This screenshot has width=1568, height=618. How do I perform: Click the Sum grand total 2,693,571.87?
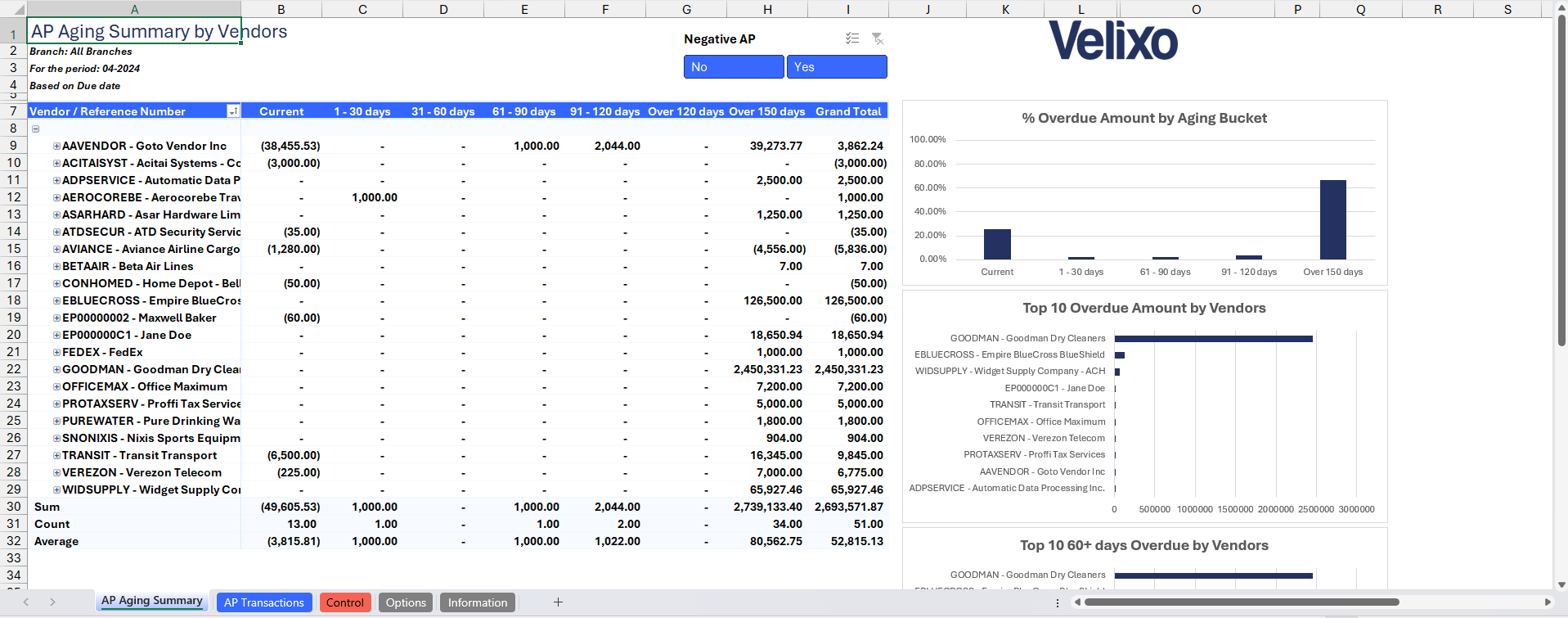(848, 507)
